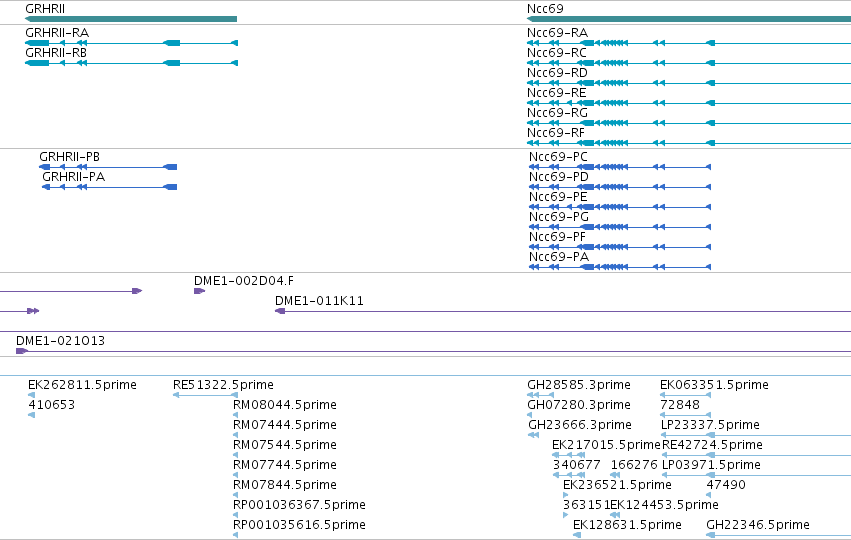Select the GH07280.3prime EST label

tap(579, 405)
